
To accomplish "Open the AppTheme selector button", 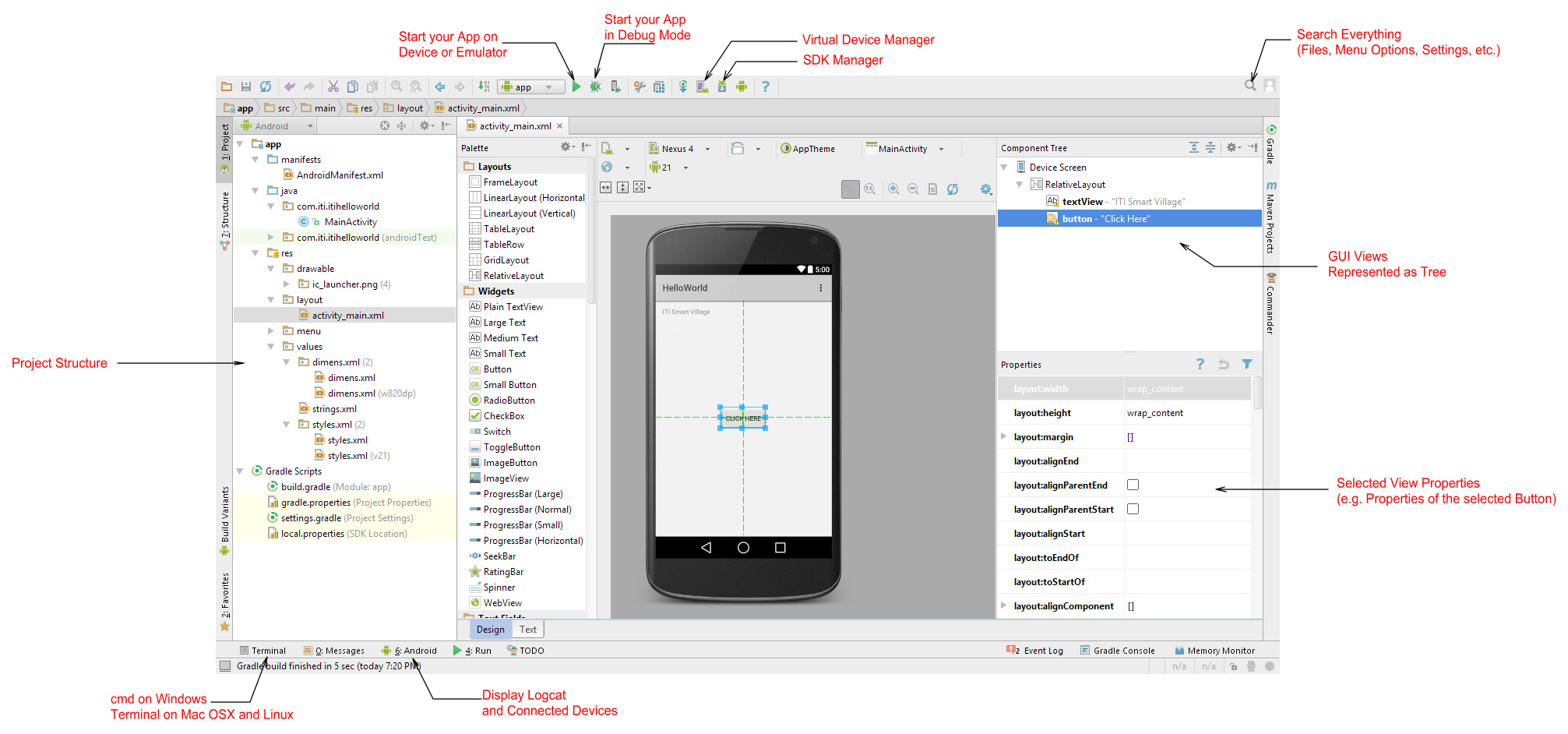I will tap(808, 149).
